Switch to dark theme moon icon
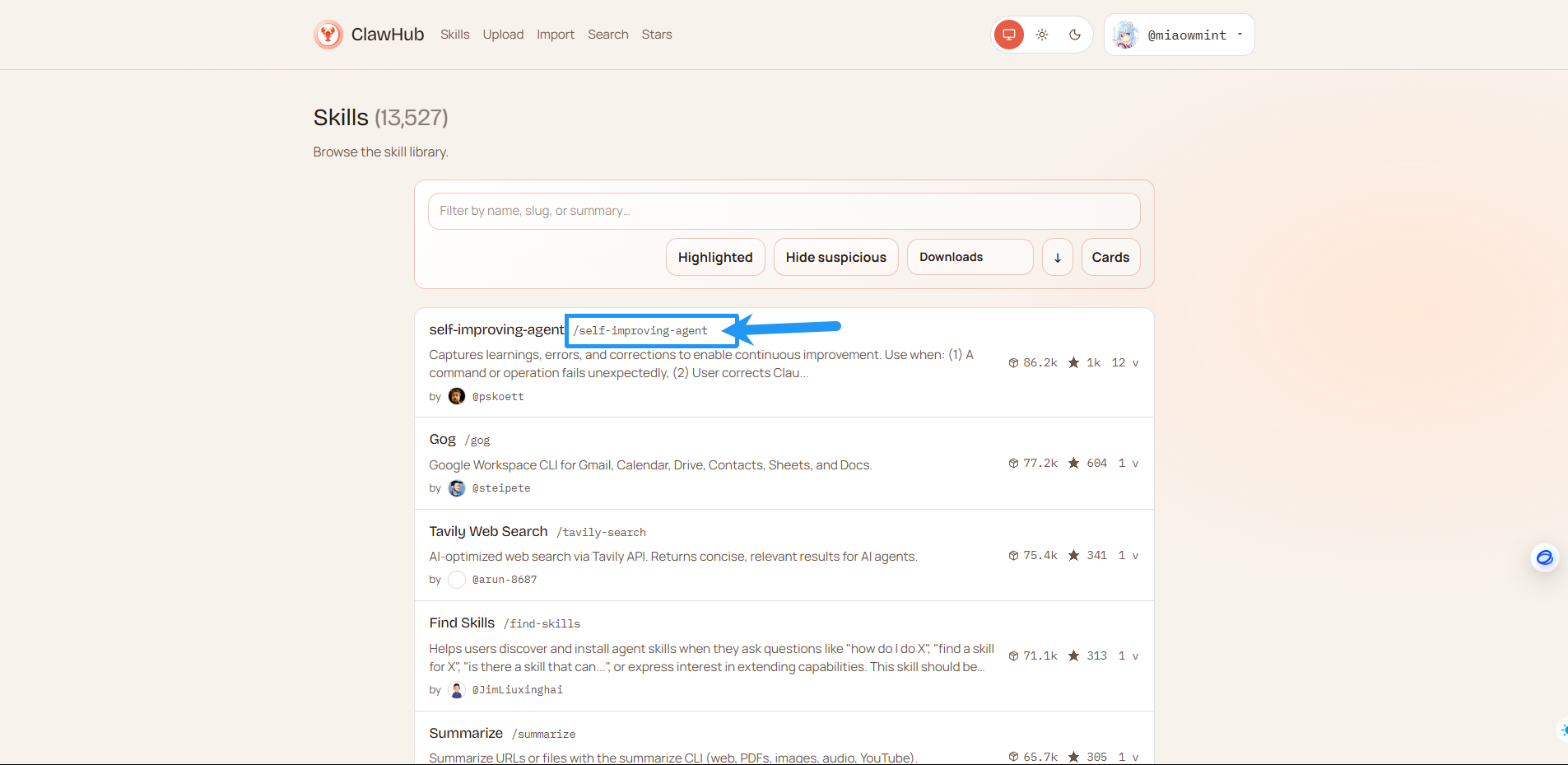 (1075, 35)
